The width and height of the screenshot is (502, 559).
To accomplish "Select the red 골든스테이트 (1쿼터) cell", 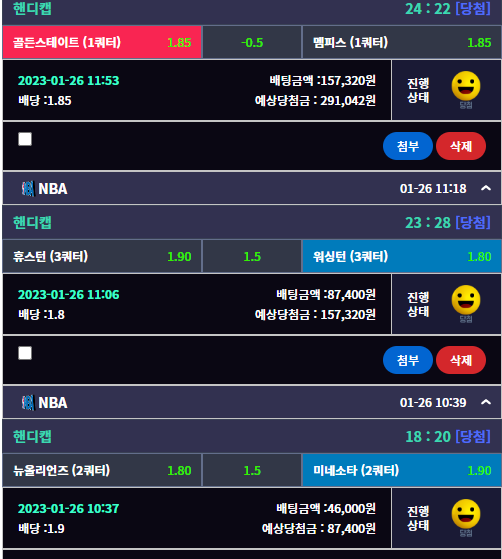I will pyautogui.click(x=102, y=42).
